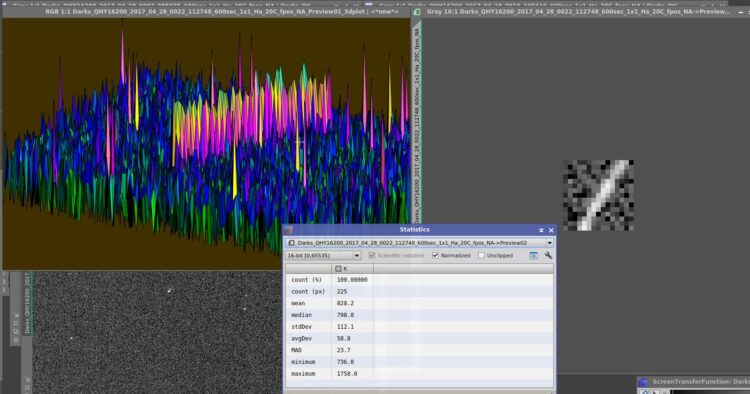Click the 3D plot image view

(206, 143)
